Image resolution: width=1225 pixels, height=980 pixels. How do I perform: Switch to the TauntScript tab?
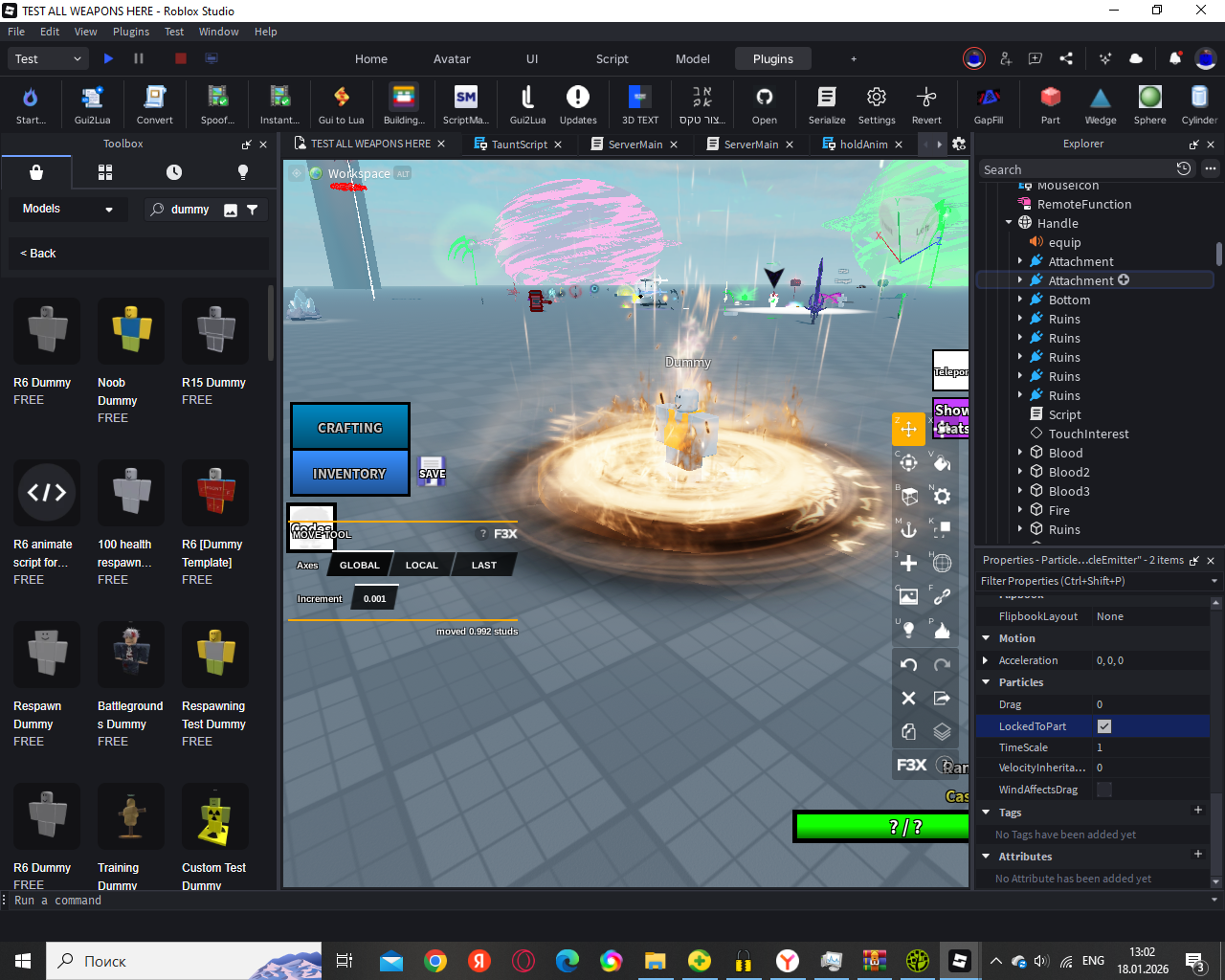(519, 145)
